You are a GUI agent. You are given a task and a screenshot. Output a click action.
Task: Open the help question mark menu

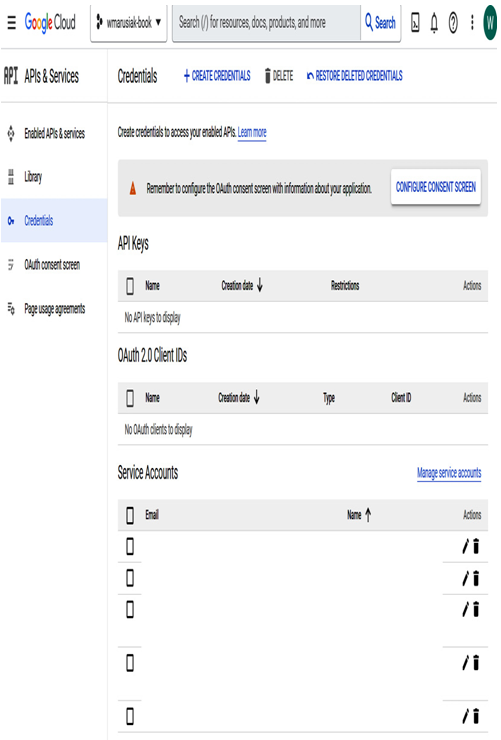pyautogui.click(x=453, y=22)
